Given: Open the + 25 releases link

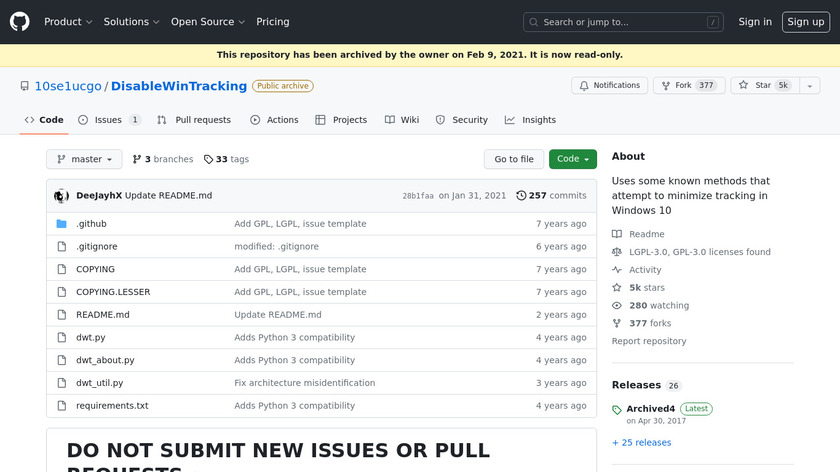Looking at the screenshot, I should (641, 442).
